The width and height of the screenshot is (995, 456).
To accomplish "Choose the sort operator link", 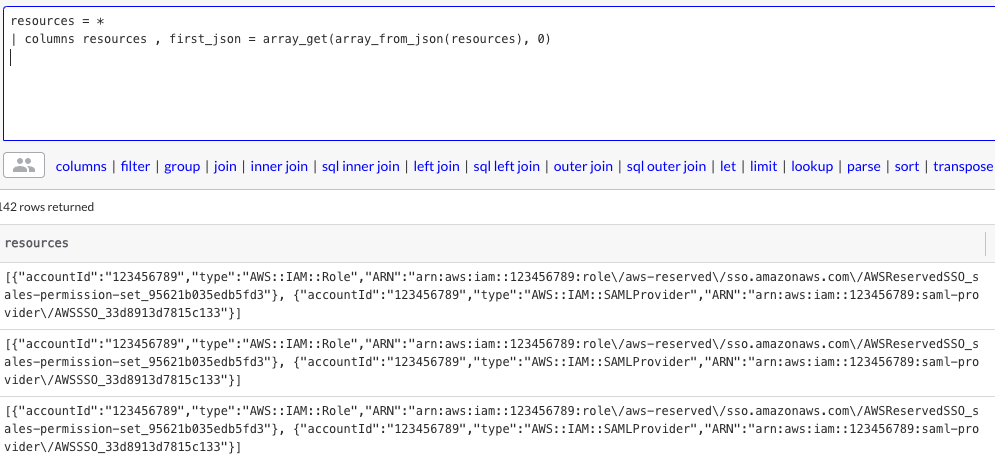I will [x=907, y=167].
